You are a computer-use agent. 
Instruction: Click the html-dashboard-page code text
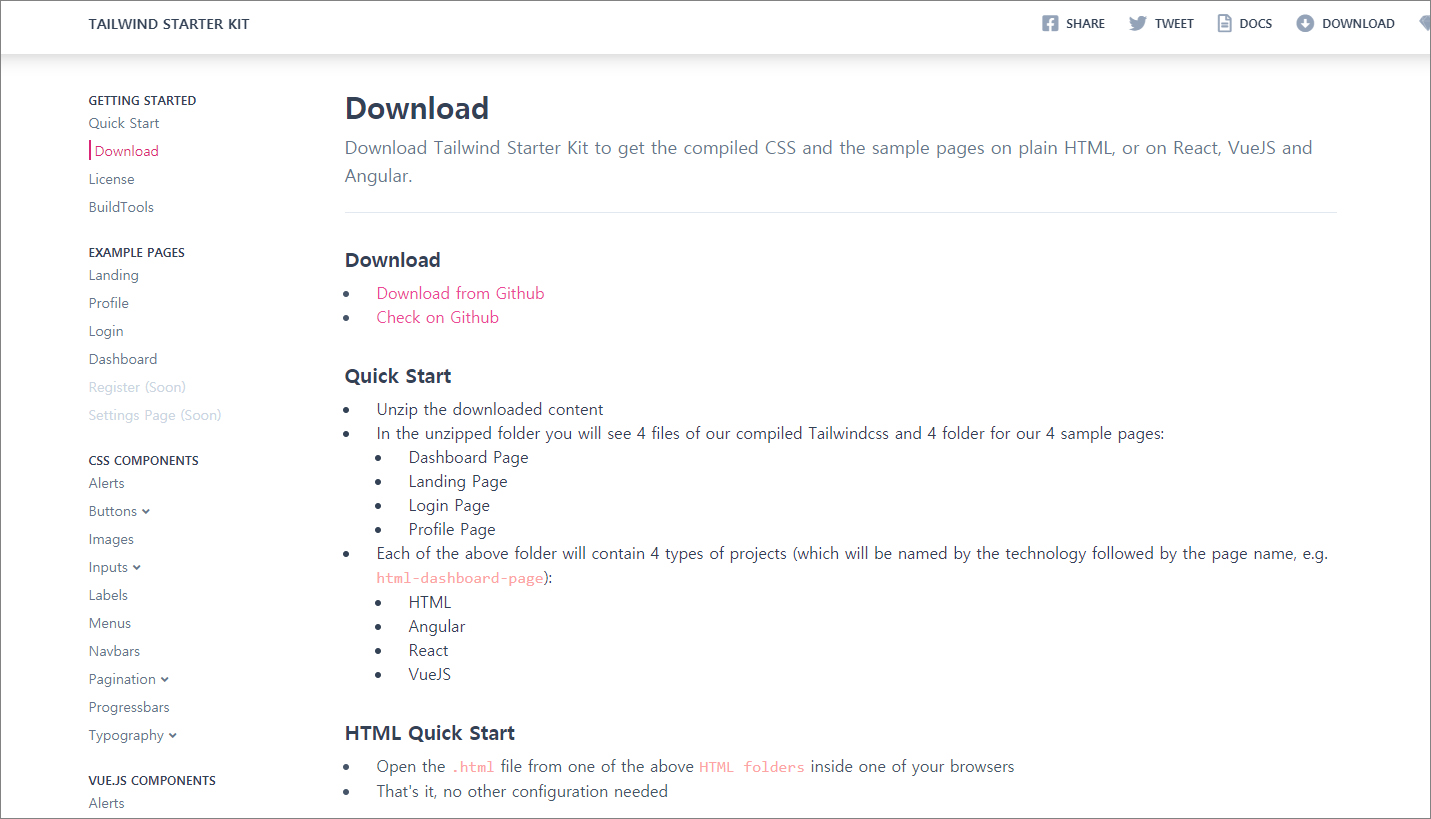460,578
